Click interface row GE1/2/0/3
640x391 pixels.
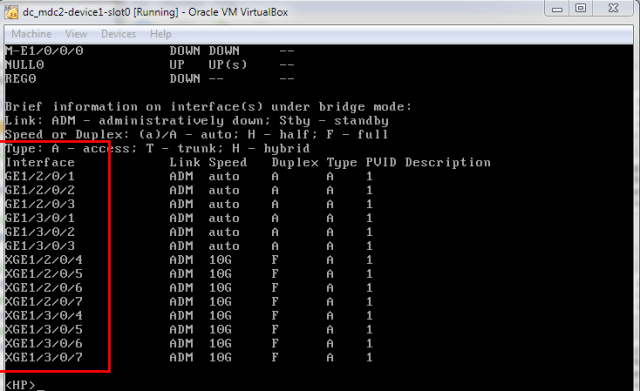pyautogui.click(x=189, y=204)
